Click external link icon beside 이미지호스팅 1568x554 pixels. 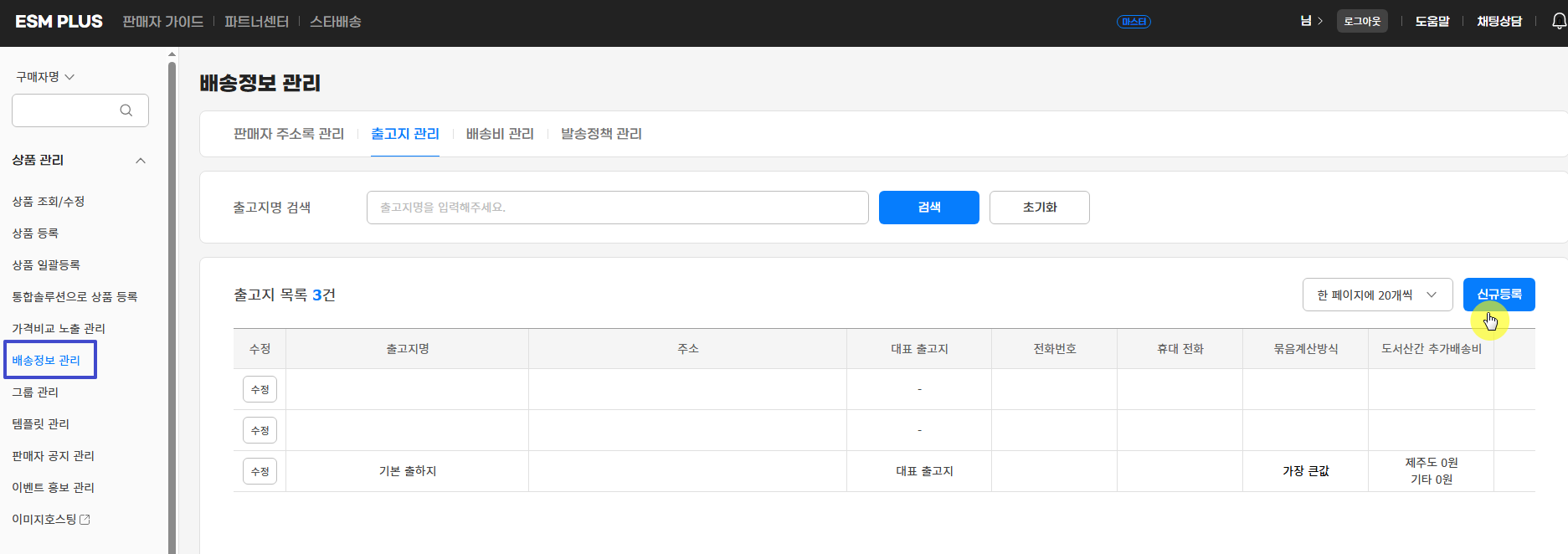tap(85, 520)
